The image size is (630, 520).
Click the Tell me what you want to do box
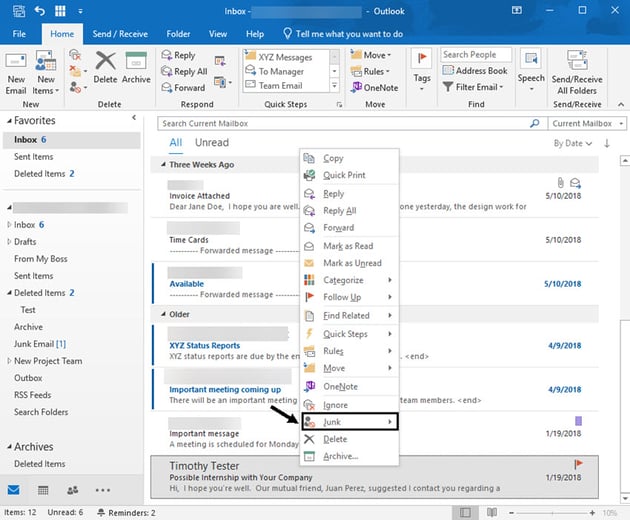[343, 34]
